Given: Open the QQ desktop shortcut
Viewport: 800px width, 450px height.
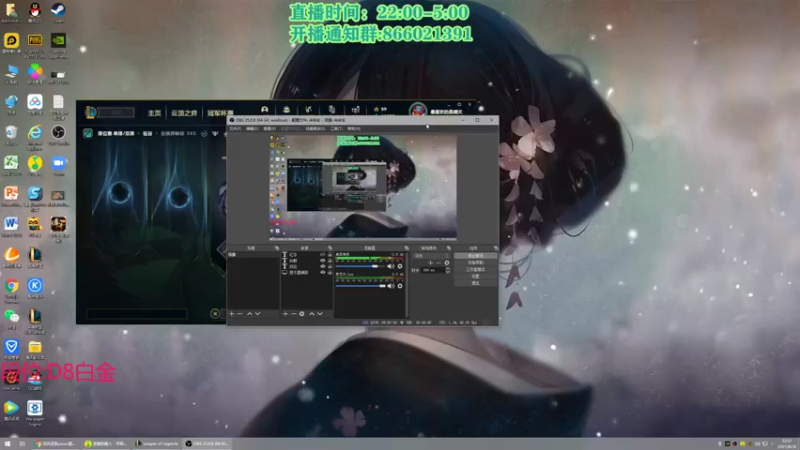Looking at the screenshot, I should pyautogui.click(x=35, y=10).
